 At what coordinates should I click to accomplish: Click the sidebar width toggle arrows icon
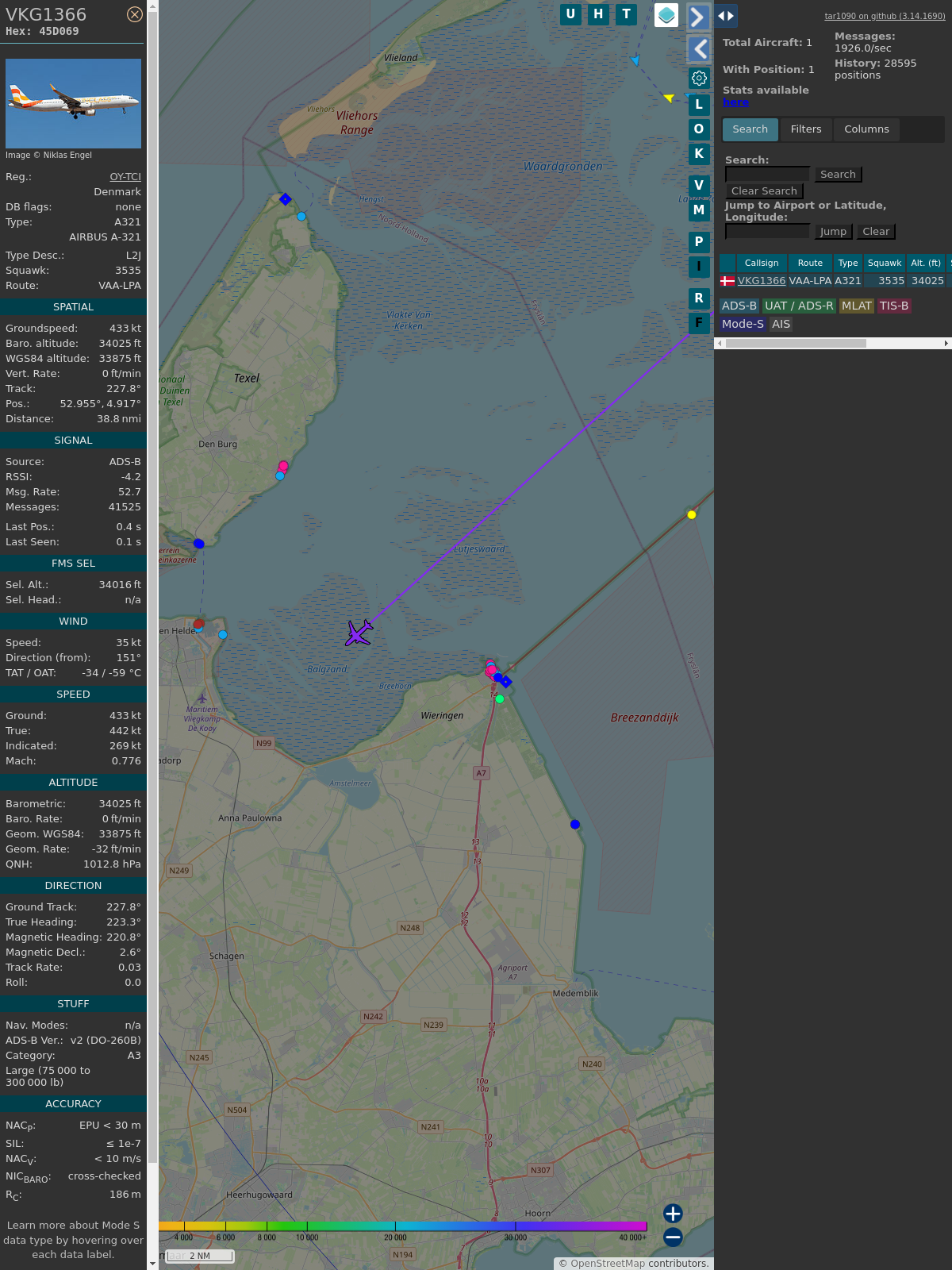click(x=726, y=15)
